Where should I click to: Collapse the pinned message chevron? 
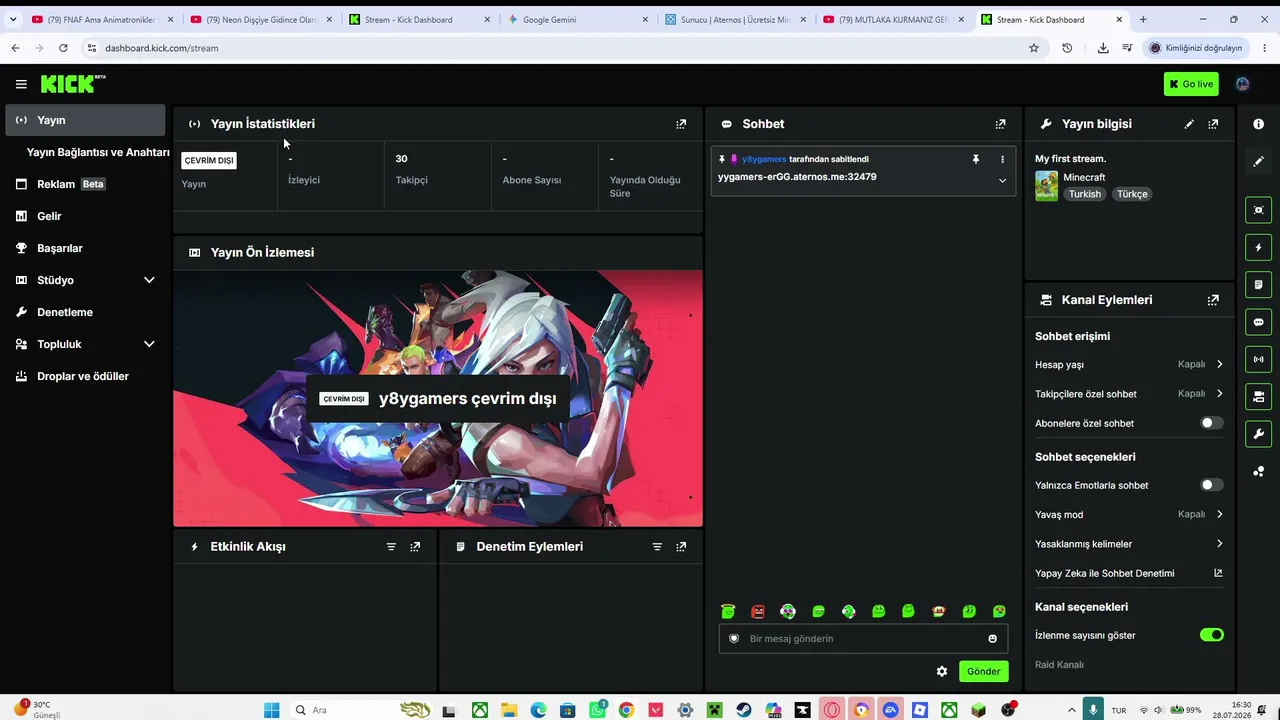tap(1002, 181)
